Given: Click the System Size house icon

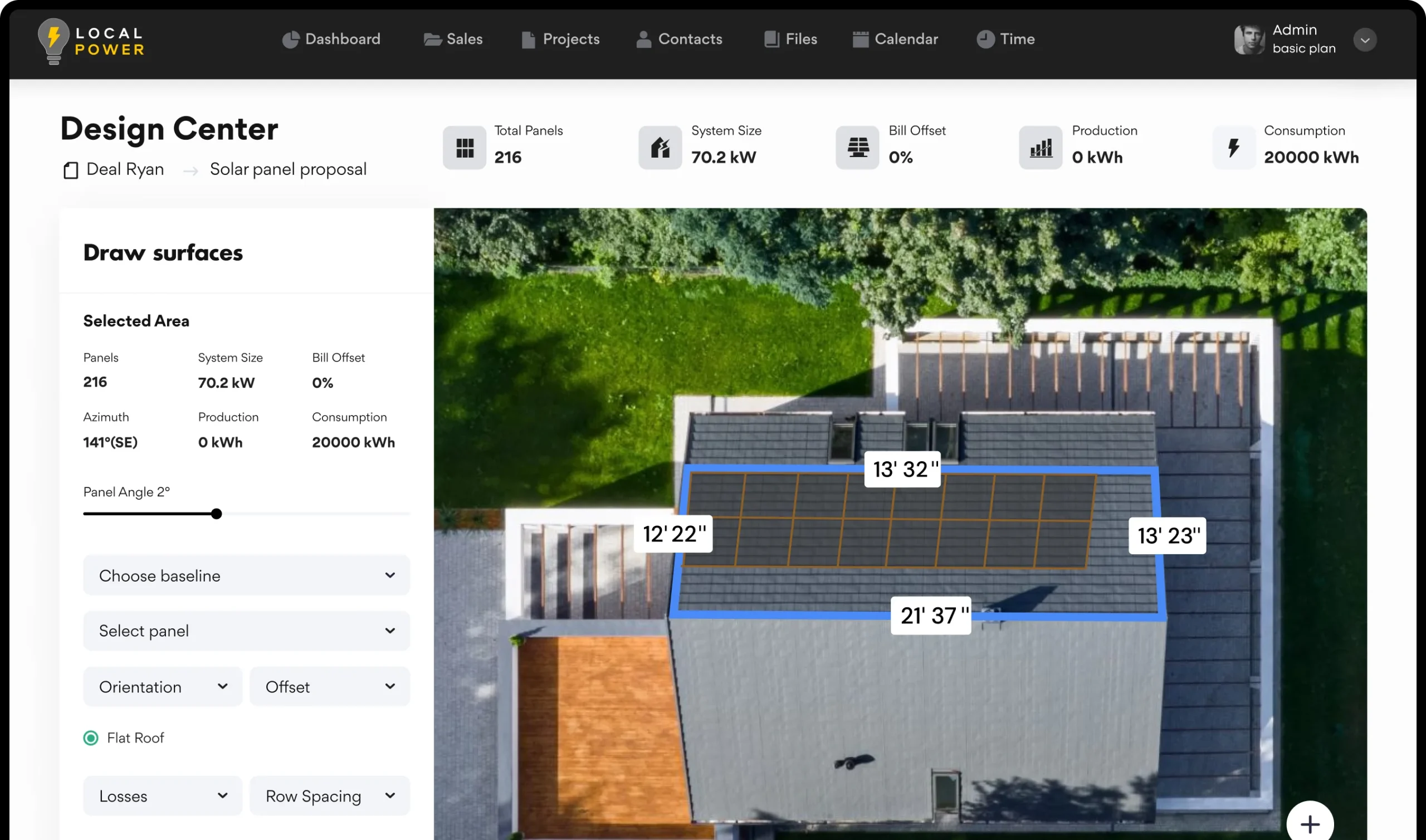Looking at the screenshot, I should pyautogui.click(x=660, y=148).
